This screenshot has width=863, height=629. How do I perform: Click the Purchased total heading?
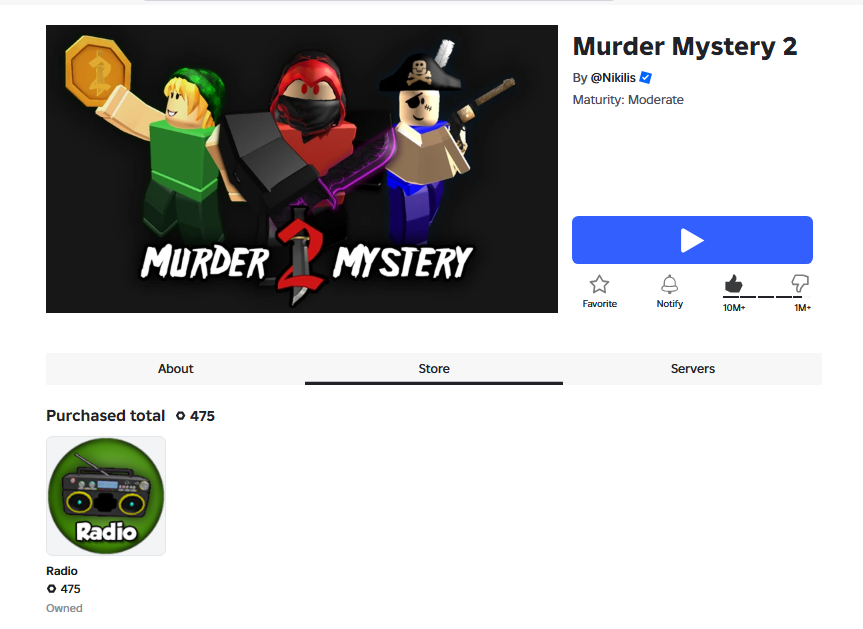pos(106,415)
